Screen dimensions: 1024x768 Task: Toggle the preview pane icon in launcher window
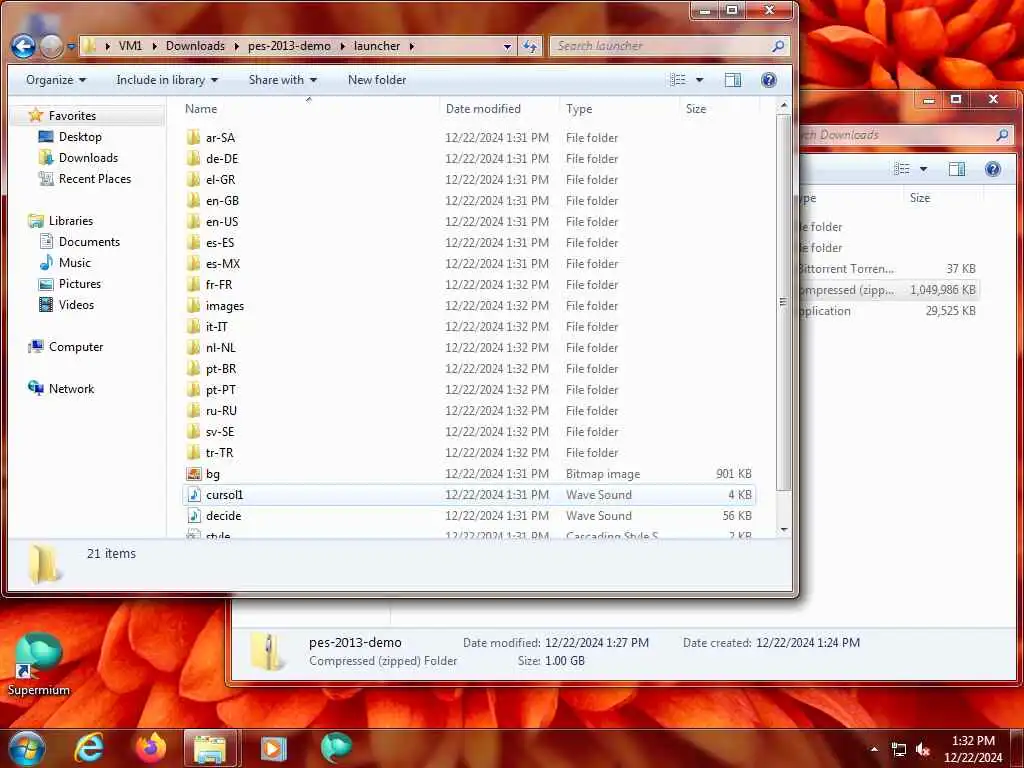click(733, 80)
